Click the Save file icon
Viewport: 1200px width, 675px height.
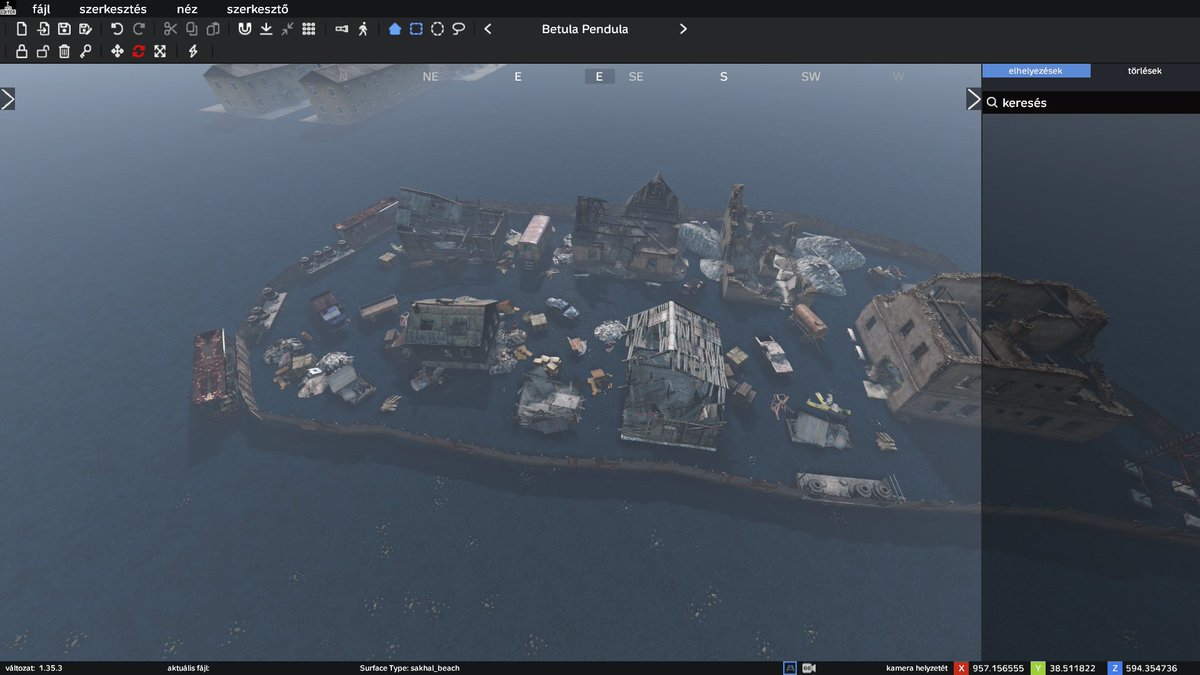click(x=64, y=29)
